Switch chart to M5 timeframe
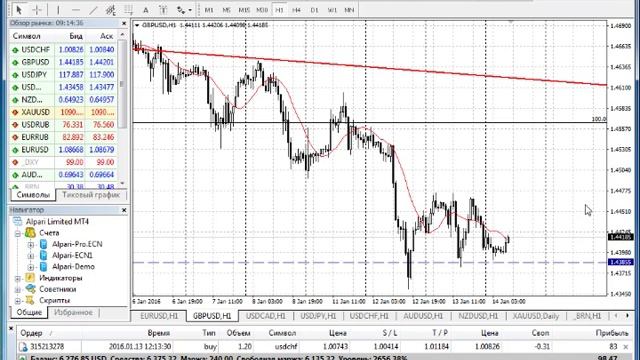This screenshot has width=640, height=360. point(227,10)
